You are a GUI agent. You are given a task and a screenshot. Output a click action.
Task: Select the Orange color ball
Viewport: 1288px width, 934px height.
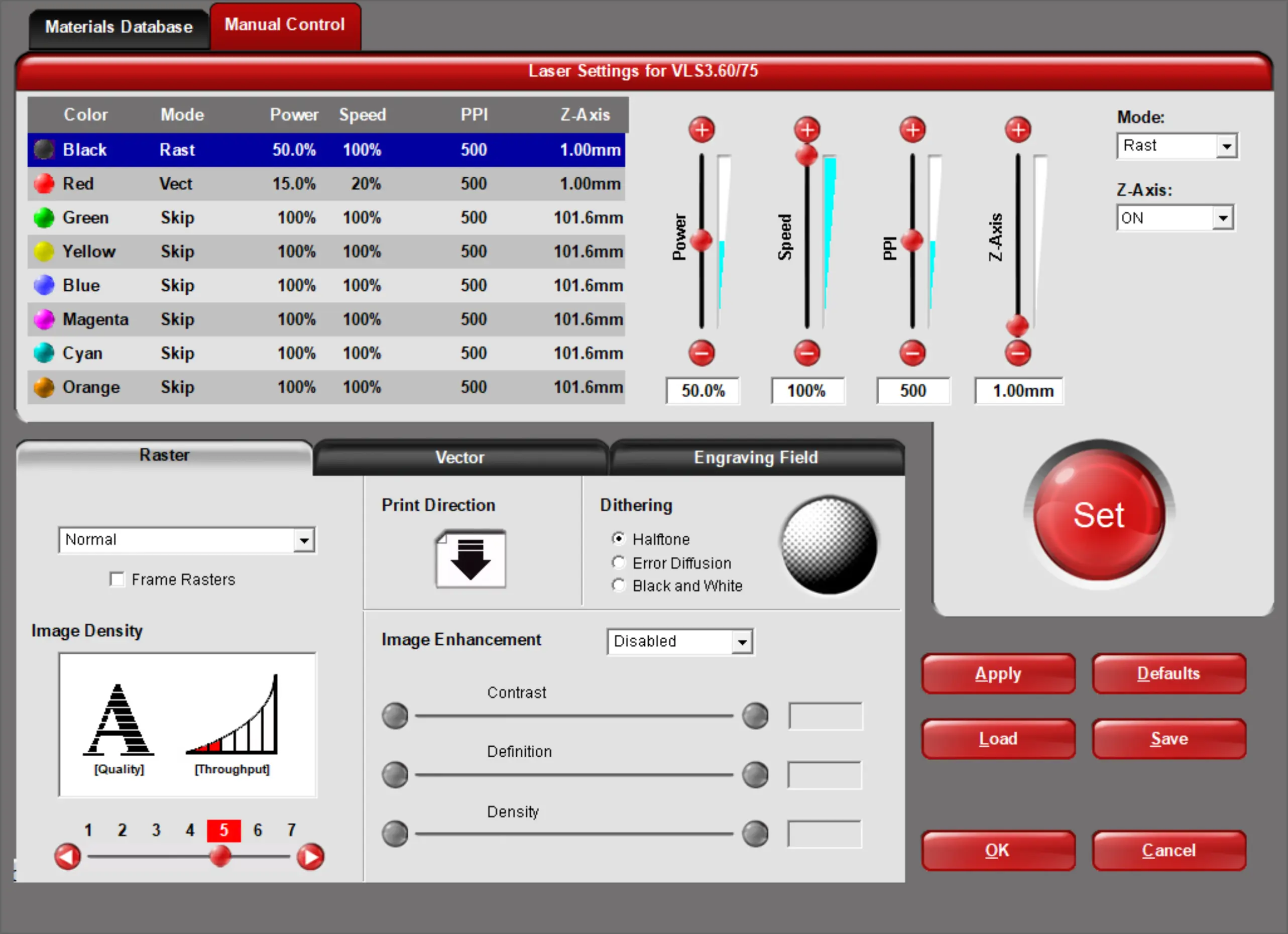[44, 387]
